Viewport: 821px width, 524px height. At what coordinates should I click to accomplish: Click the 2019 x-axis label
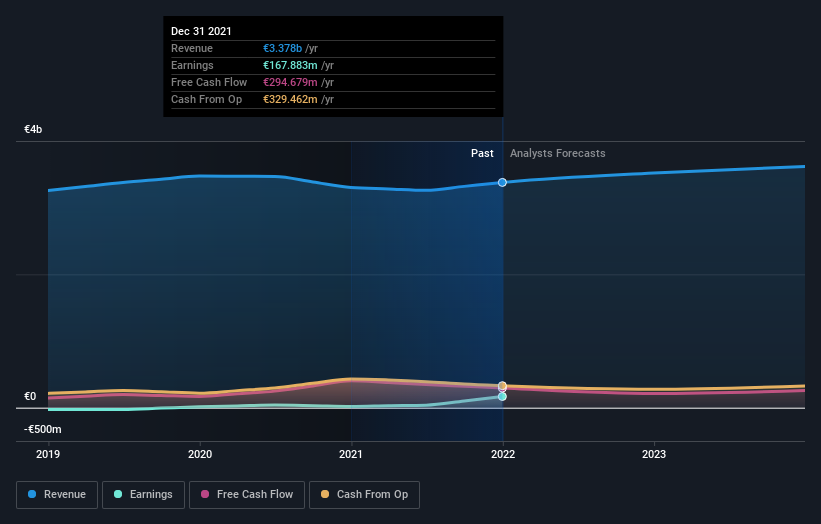[48, 454]
